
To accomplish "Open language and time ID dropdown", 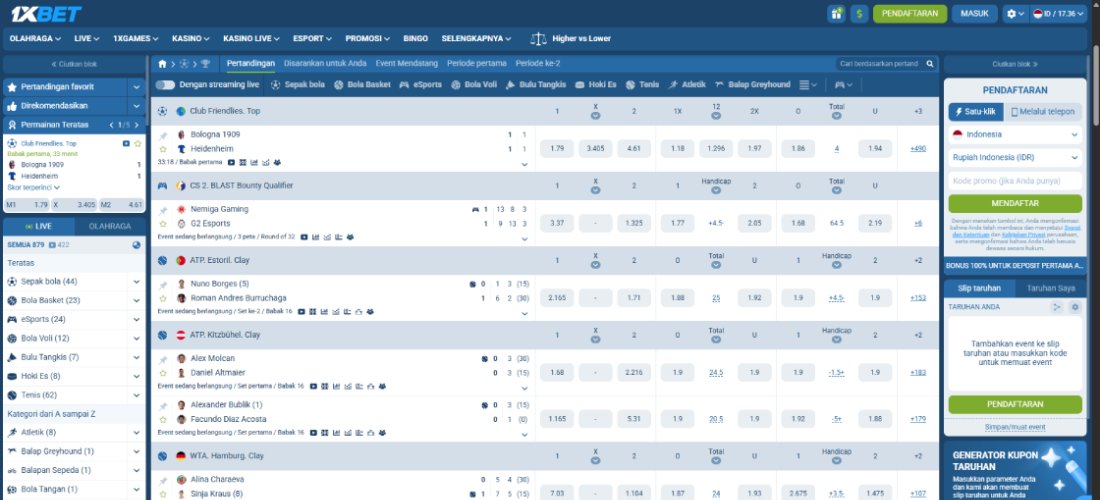I will 1059,13.
